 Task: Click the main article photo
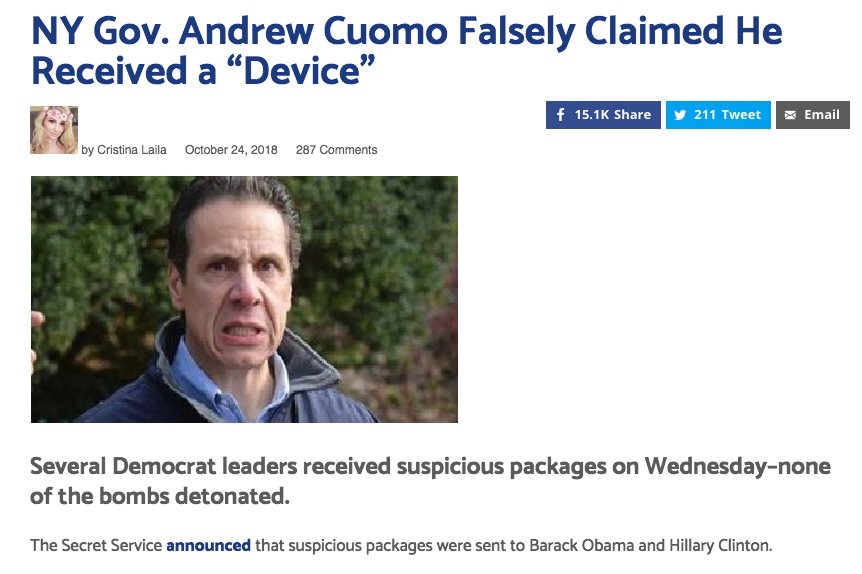244,299
